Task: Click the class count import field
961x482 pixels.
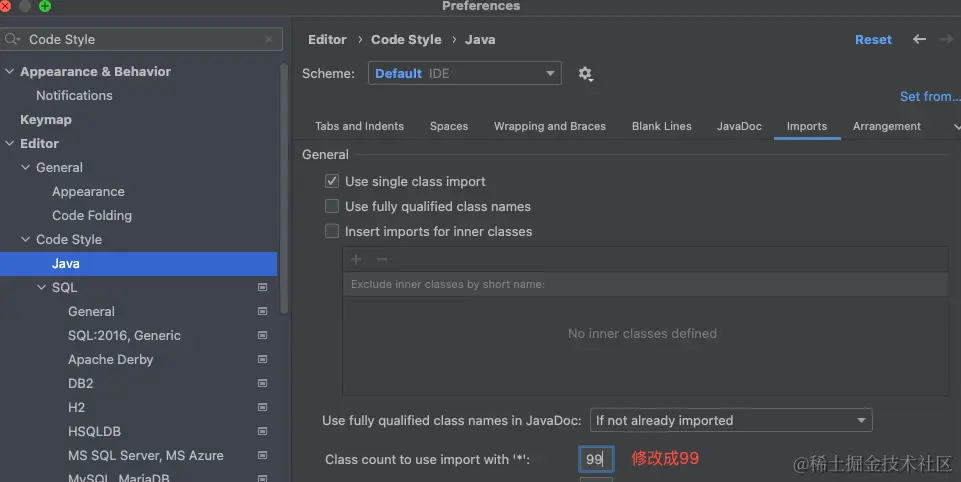Action: pyautogui.click(x=596, y=459)
